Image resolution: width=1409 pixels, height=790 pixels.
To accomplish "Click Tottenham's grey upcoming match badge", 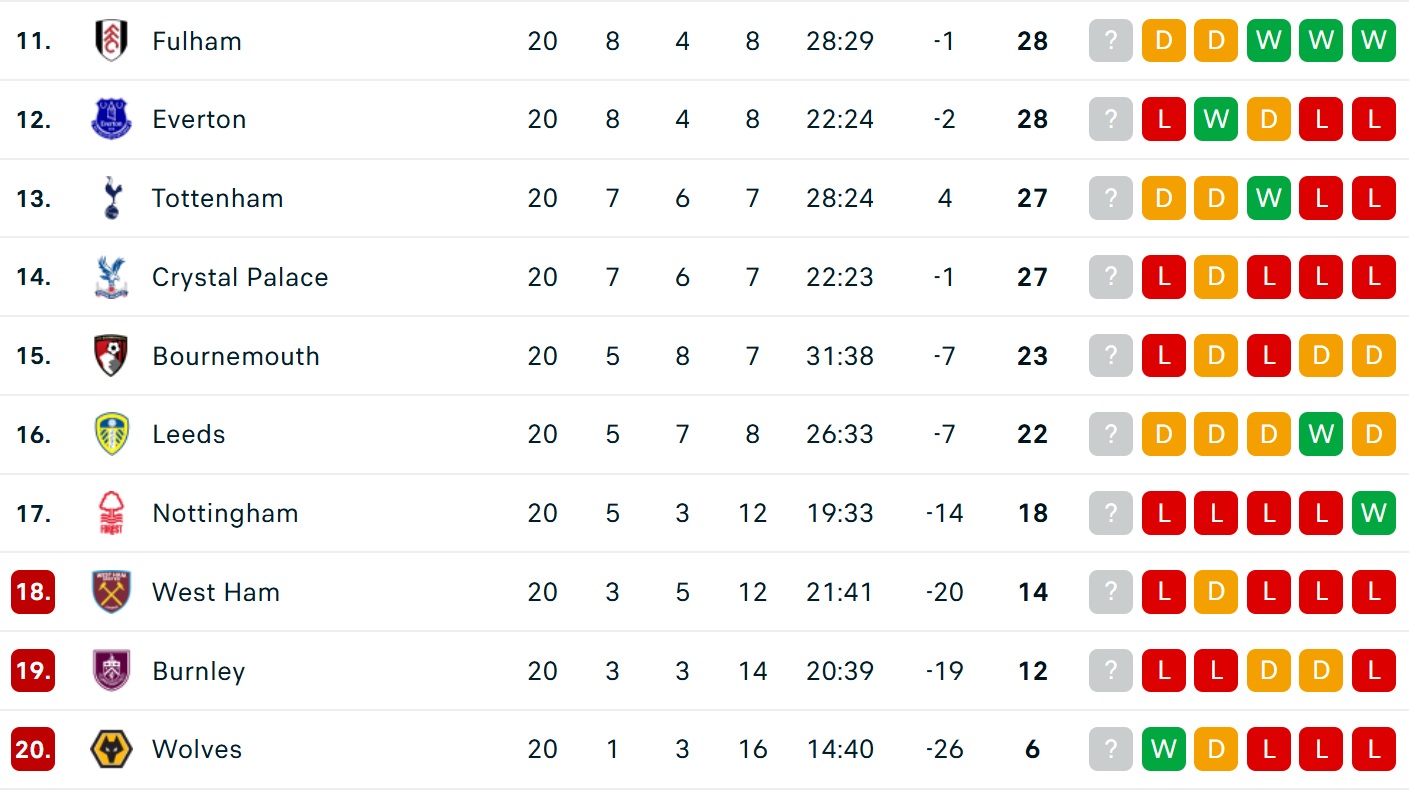I will click(1111, 198).
